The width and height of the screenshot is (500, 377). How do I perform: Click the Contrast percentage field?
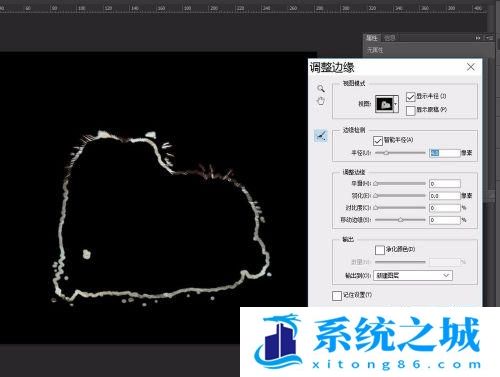[x=445, y=208]
